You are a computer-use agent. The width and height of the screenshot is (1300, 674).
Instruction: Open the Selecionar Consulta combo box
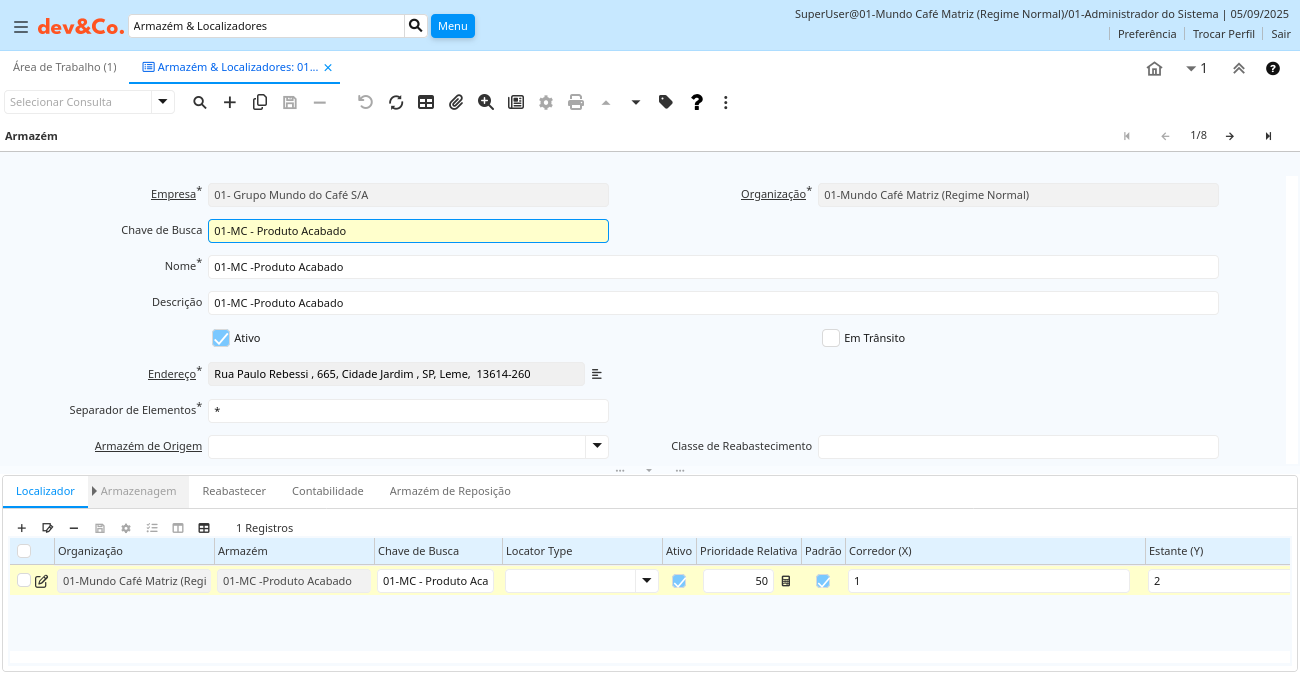coord(163,102)
